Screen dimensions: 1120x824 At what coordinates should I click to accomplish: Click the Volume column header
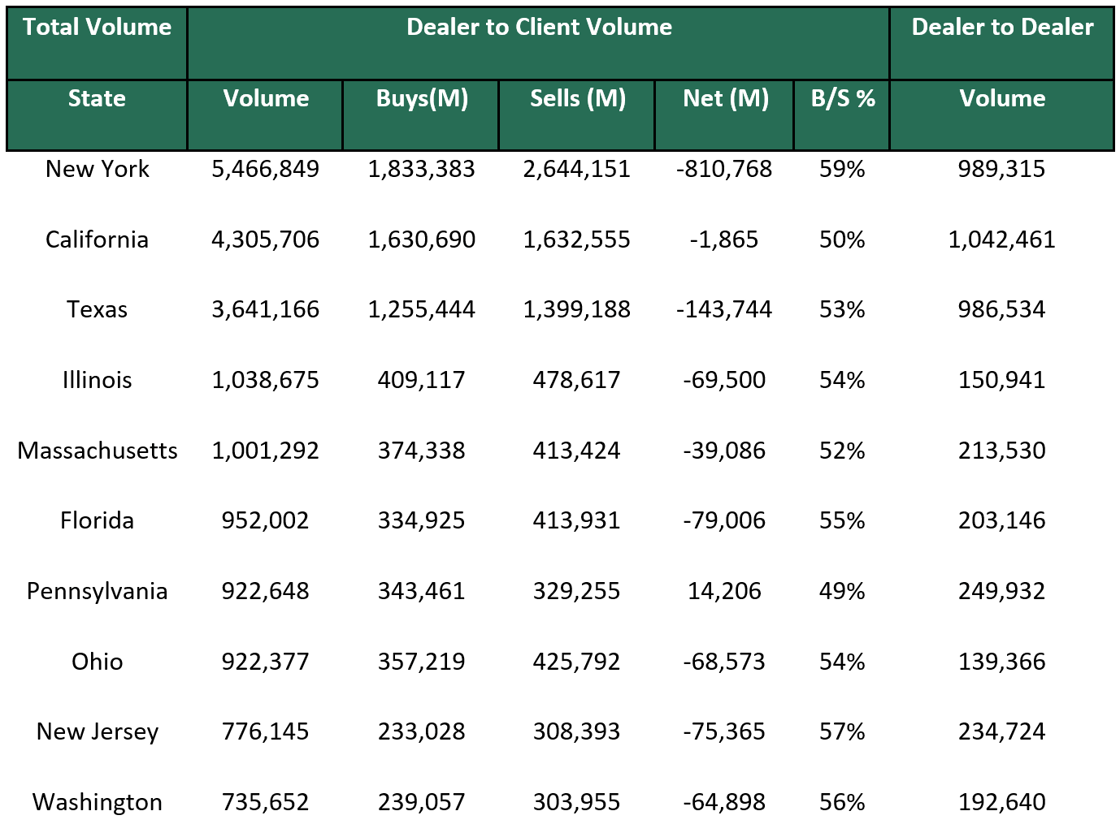pos(265,98)
